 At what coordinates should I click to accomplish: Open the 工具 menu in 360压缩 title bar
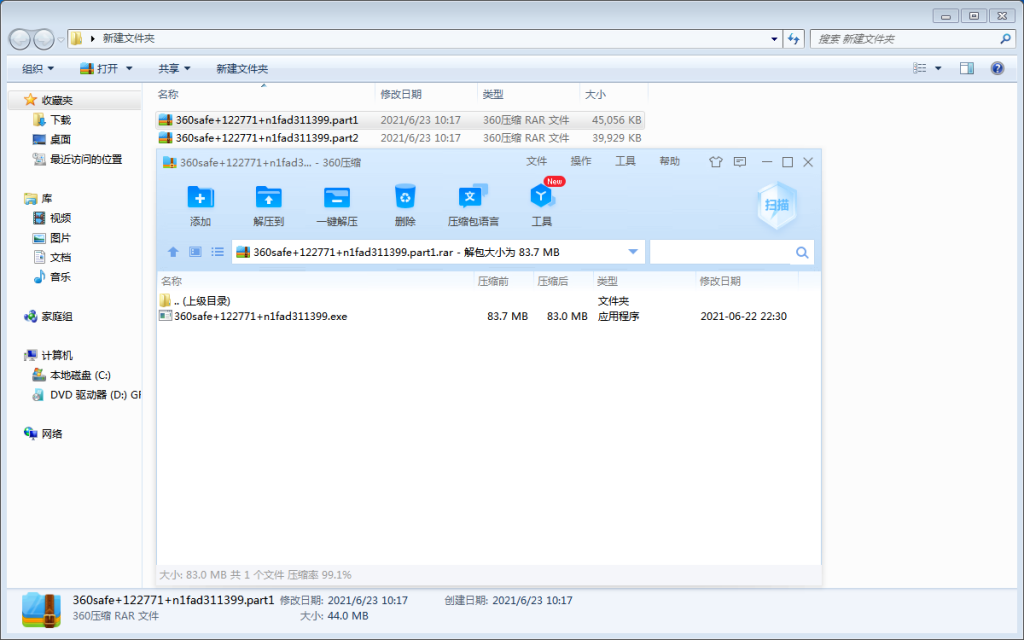pyautogui.click(x=625, y=161)
